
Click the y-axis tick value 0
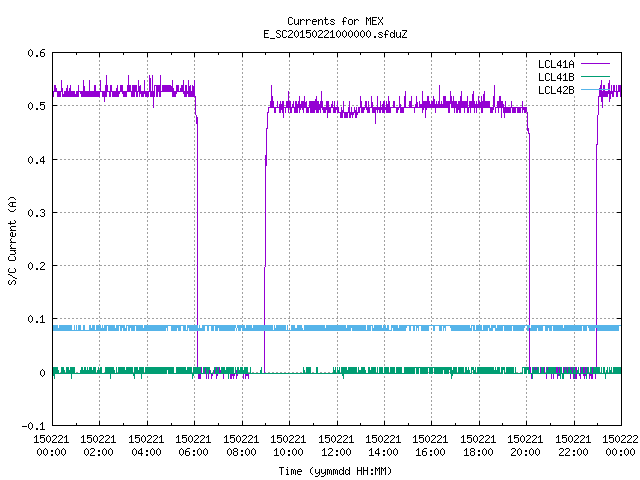pos(42,373)
